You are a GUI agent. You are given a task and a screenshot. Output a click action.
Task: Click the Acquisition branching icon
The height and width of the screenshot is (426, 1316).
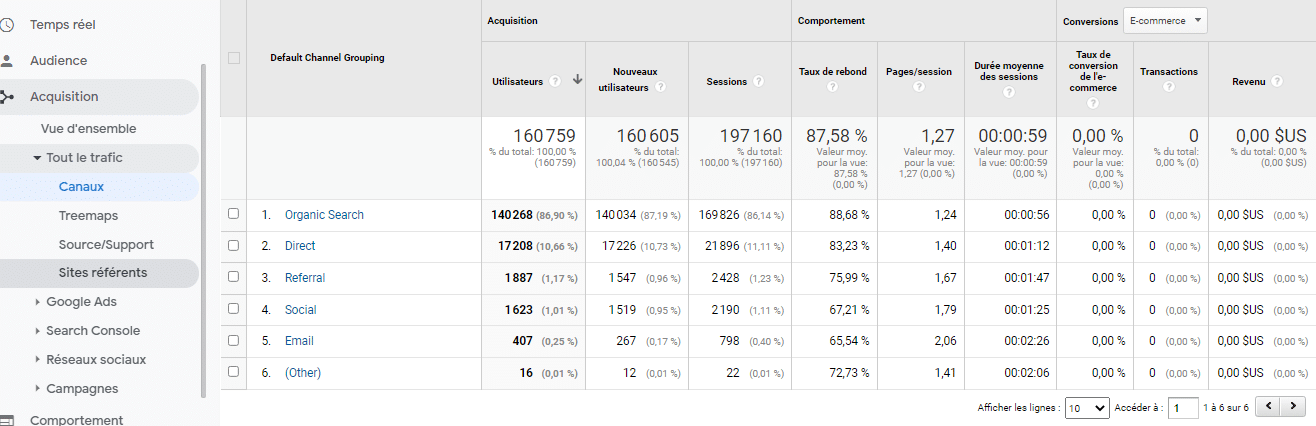point(7,97)
